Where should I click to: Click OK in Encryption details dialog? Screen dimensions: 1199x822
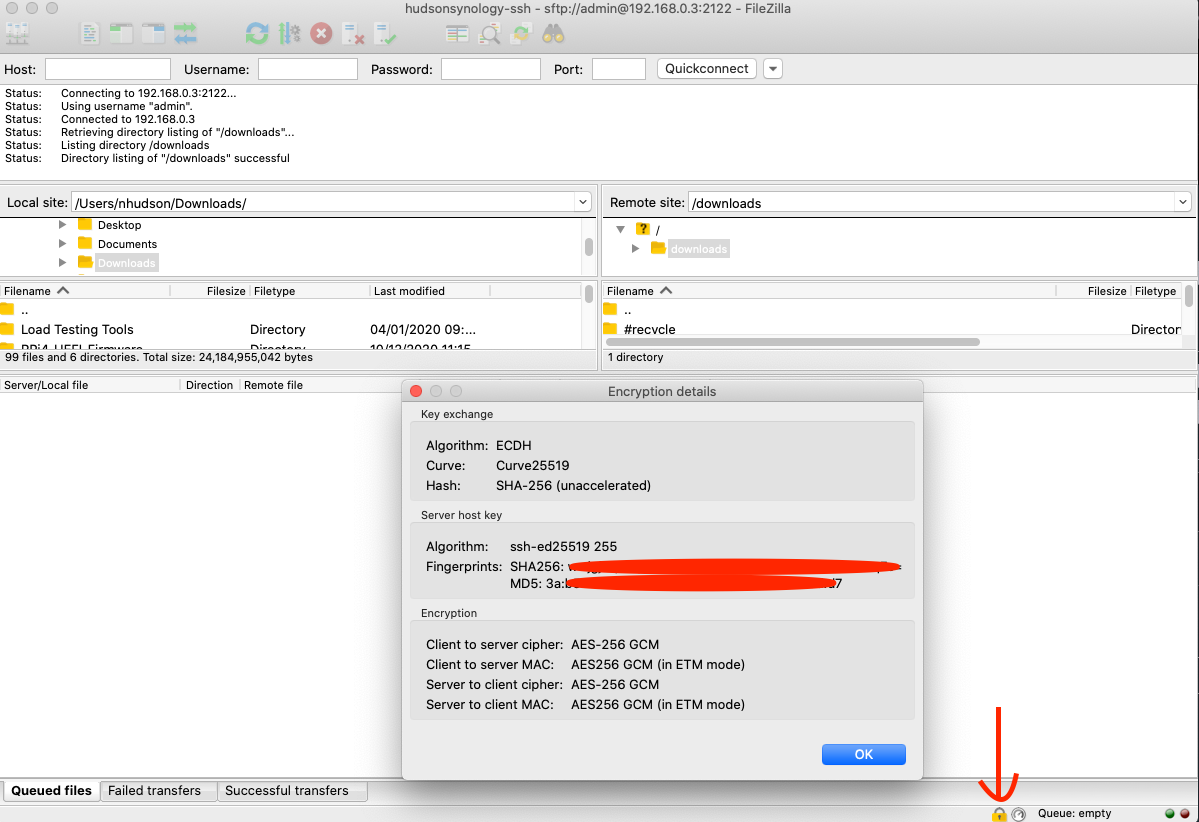point(863,754)
